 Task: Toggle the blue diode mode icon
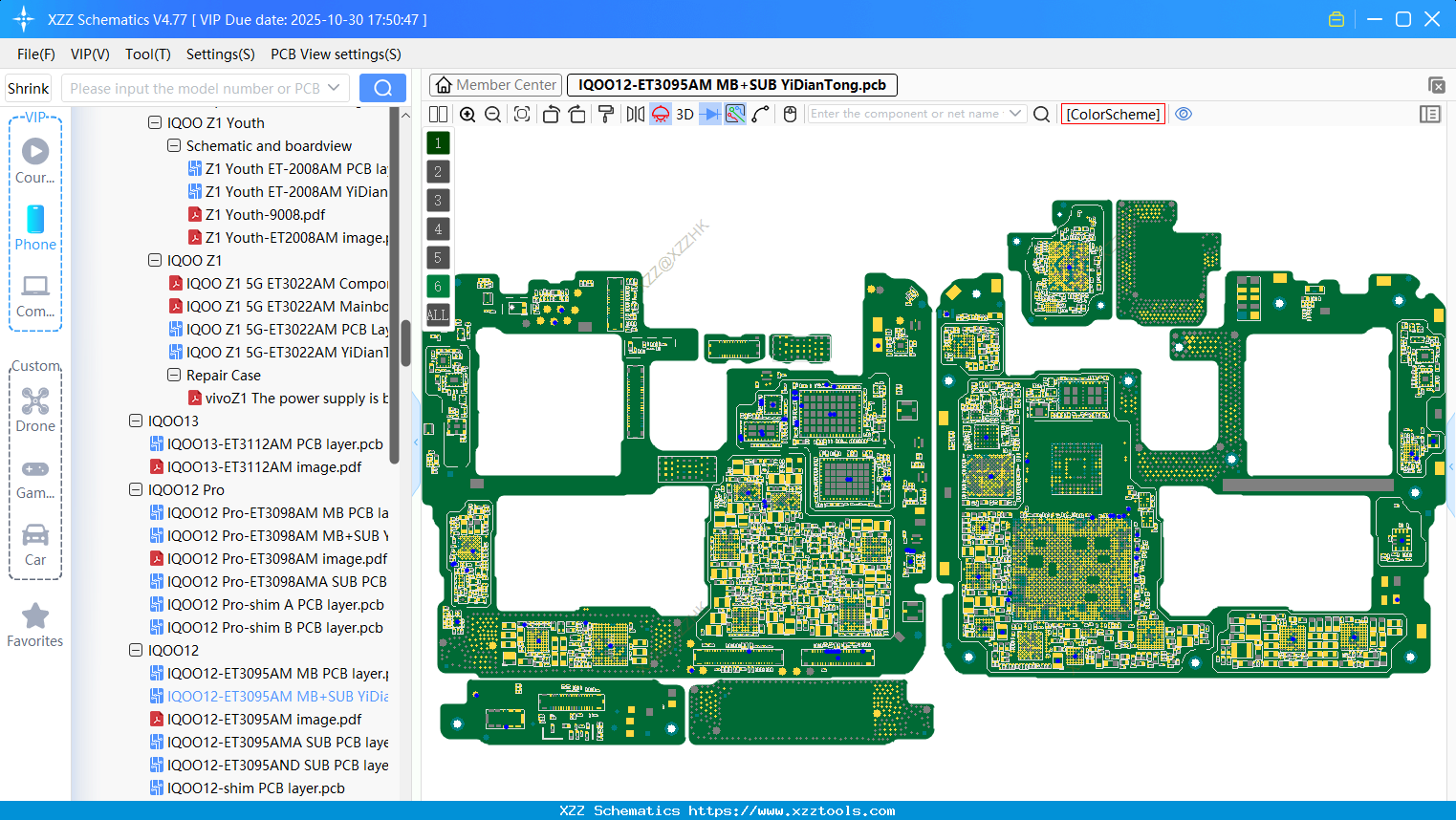(x=709, y=115)
